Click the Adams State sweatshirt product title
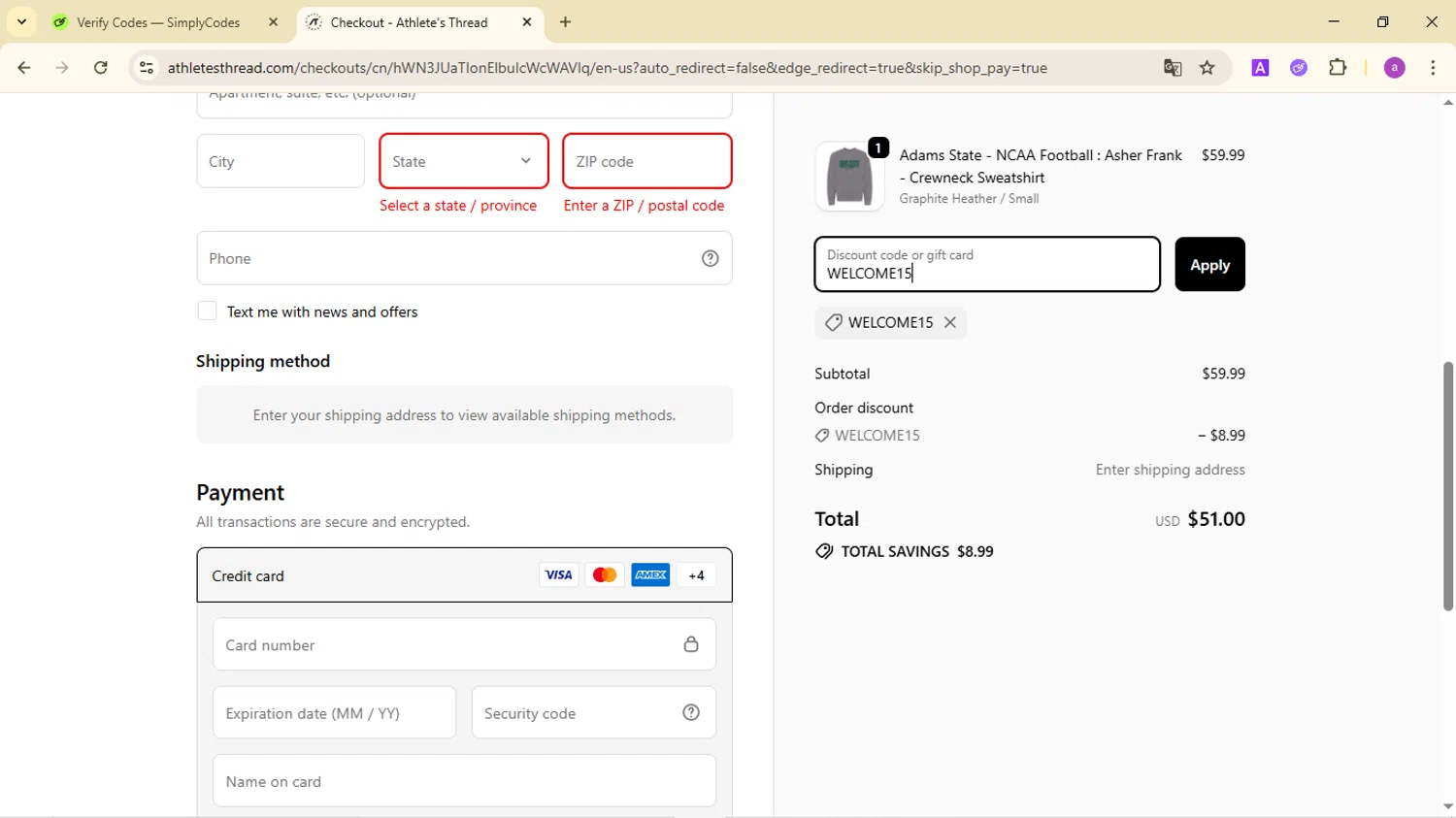The height and width of the screenshot is (818, 1456). (x=1041, y=166)
